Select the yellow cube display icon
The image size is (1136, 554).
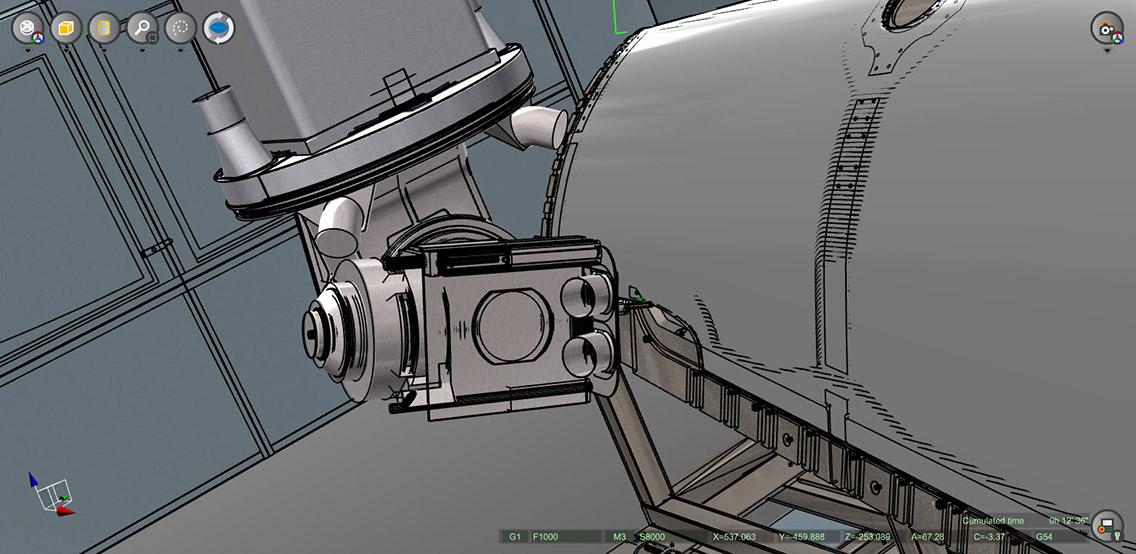(65, 28)
